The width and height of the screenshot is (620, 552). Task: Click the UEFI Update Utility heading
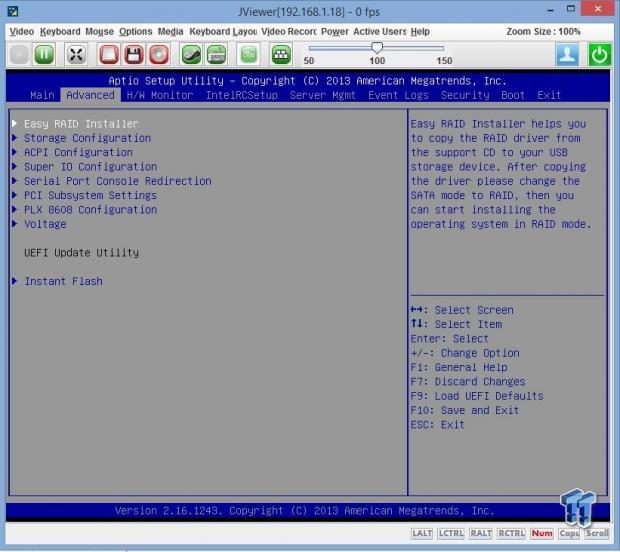coord(81,253)
